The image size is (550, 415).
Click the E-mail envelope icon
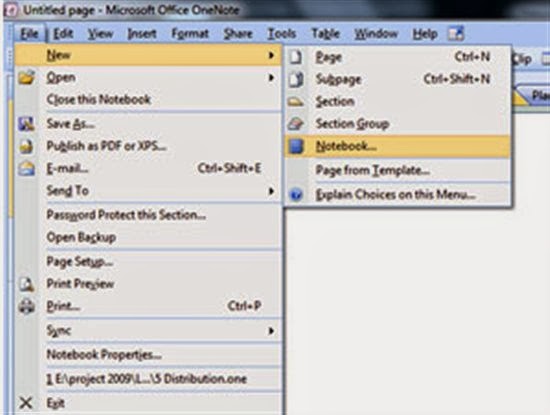(27, 169)
